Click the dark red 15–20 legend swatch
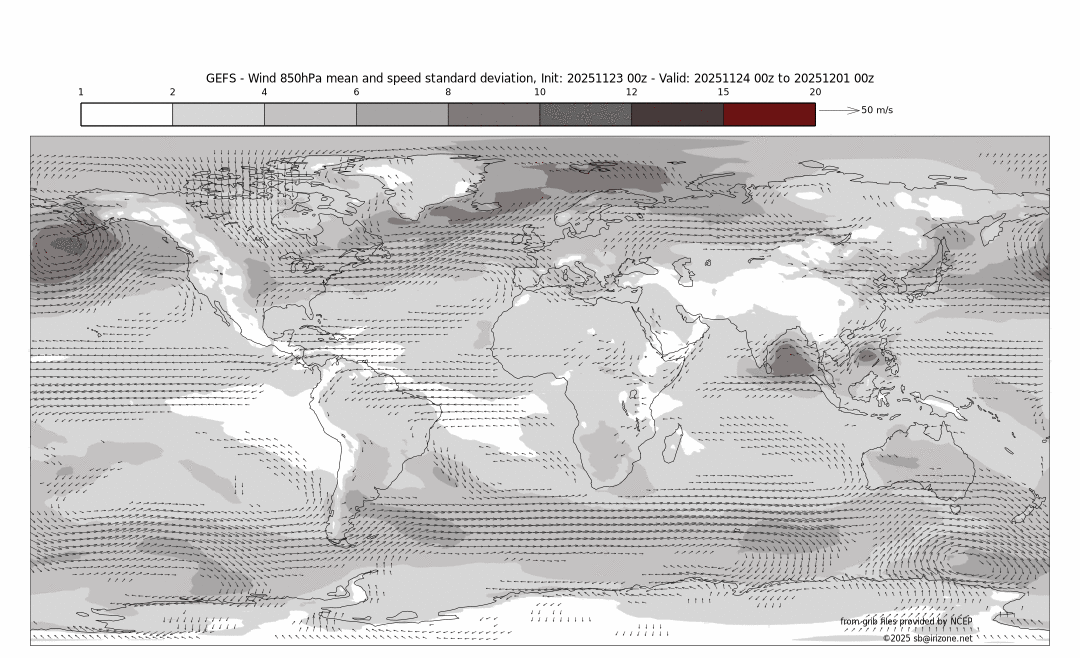This screenshot has height=658, width=1080. (x=769, y=114)
